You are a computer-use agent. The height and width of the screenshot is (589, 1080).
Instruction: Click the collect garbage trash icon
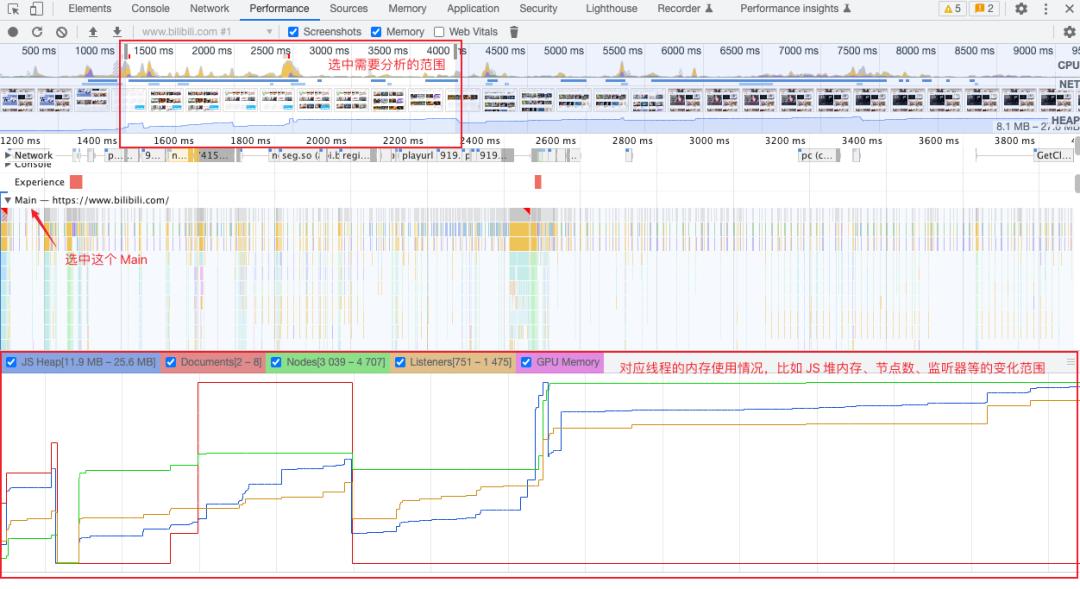pos(514,32)
